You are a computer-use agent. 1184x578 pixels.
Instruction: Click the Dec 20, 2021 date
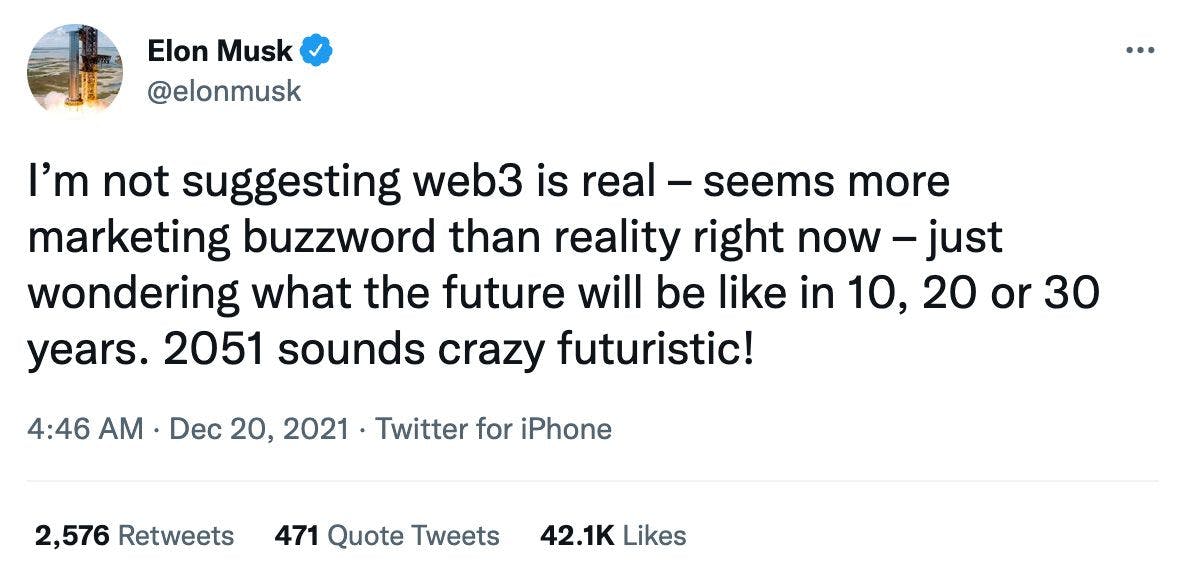pos(260,429)
